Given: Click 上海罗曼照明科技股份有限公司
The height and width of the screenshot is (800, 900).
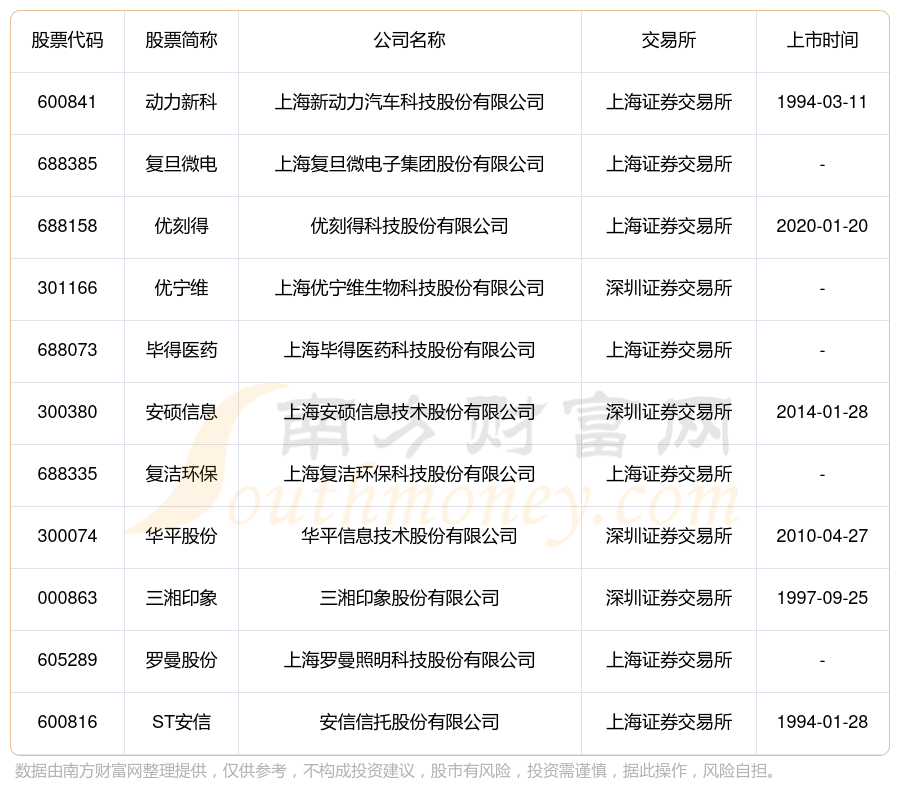Looking at the screenshot, I should click(x=409, y=660).
